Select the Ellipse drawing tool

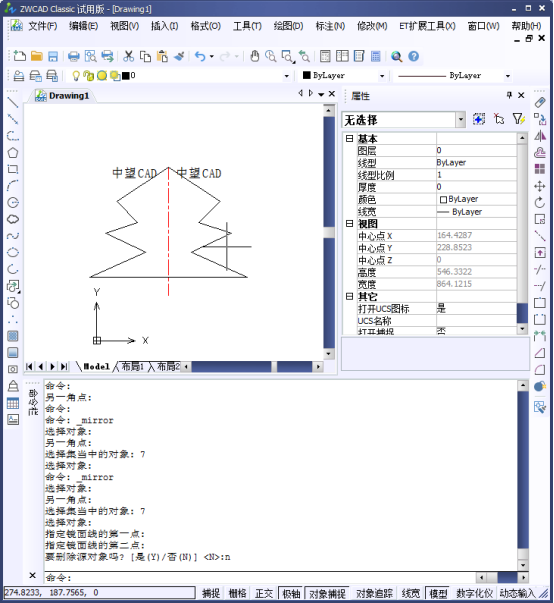pyautogui.click(x=13, y=252)
